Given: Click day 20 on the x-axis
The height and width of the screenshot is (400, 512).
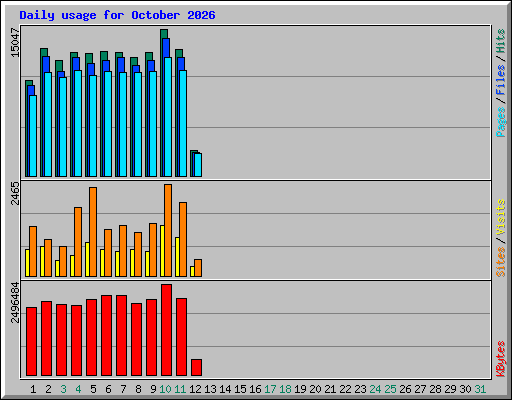Looking at the screenshot, I should (x=315, y=389).
